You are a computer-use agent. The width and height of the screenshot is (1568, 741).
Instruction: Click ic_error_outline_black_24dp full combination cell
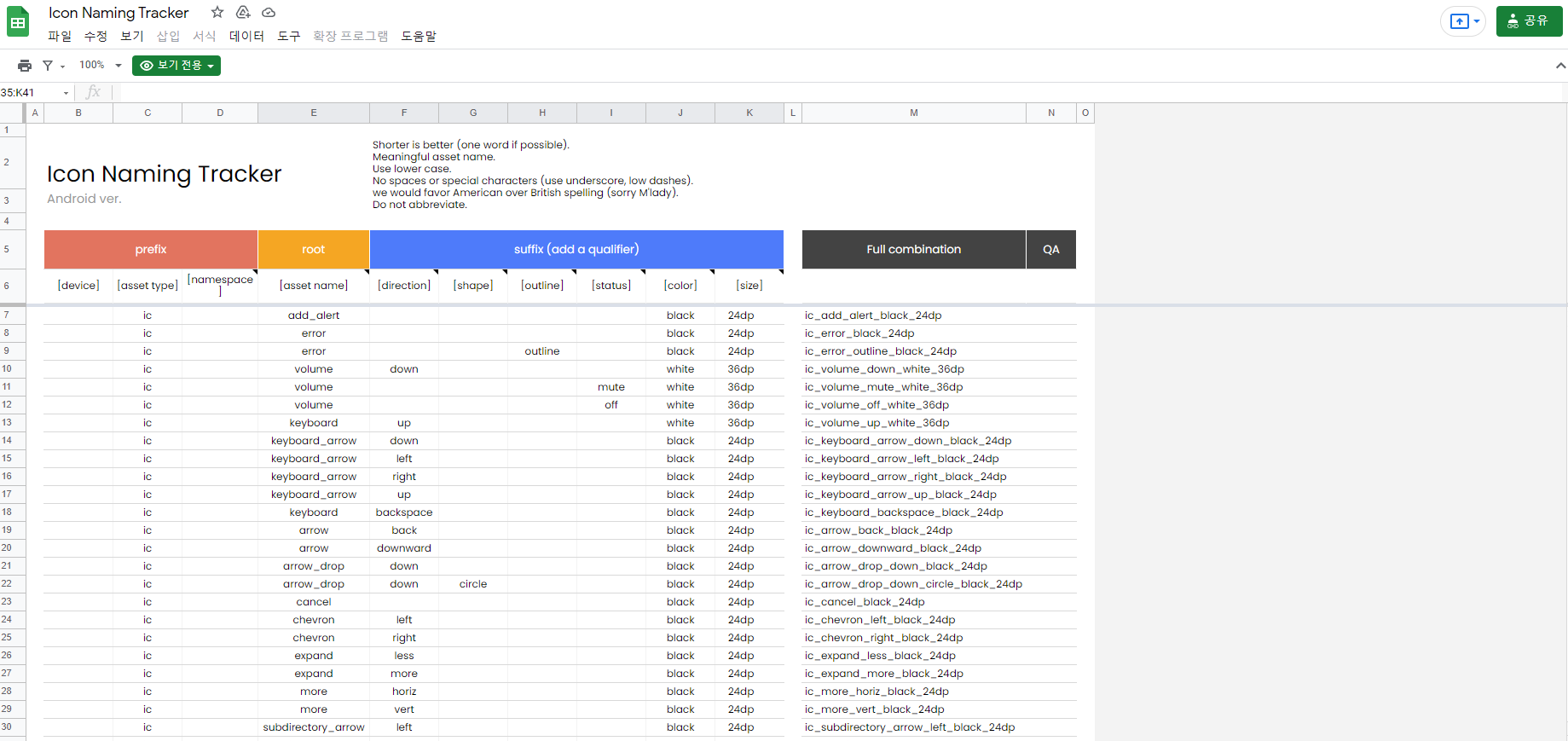click(x=914, y=351)
